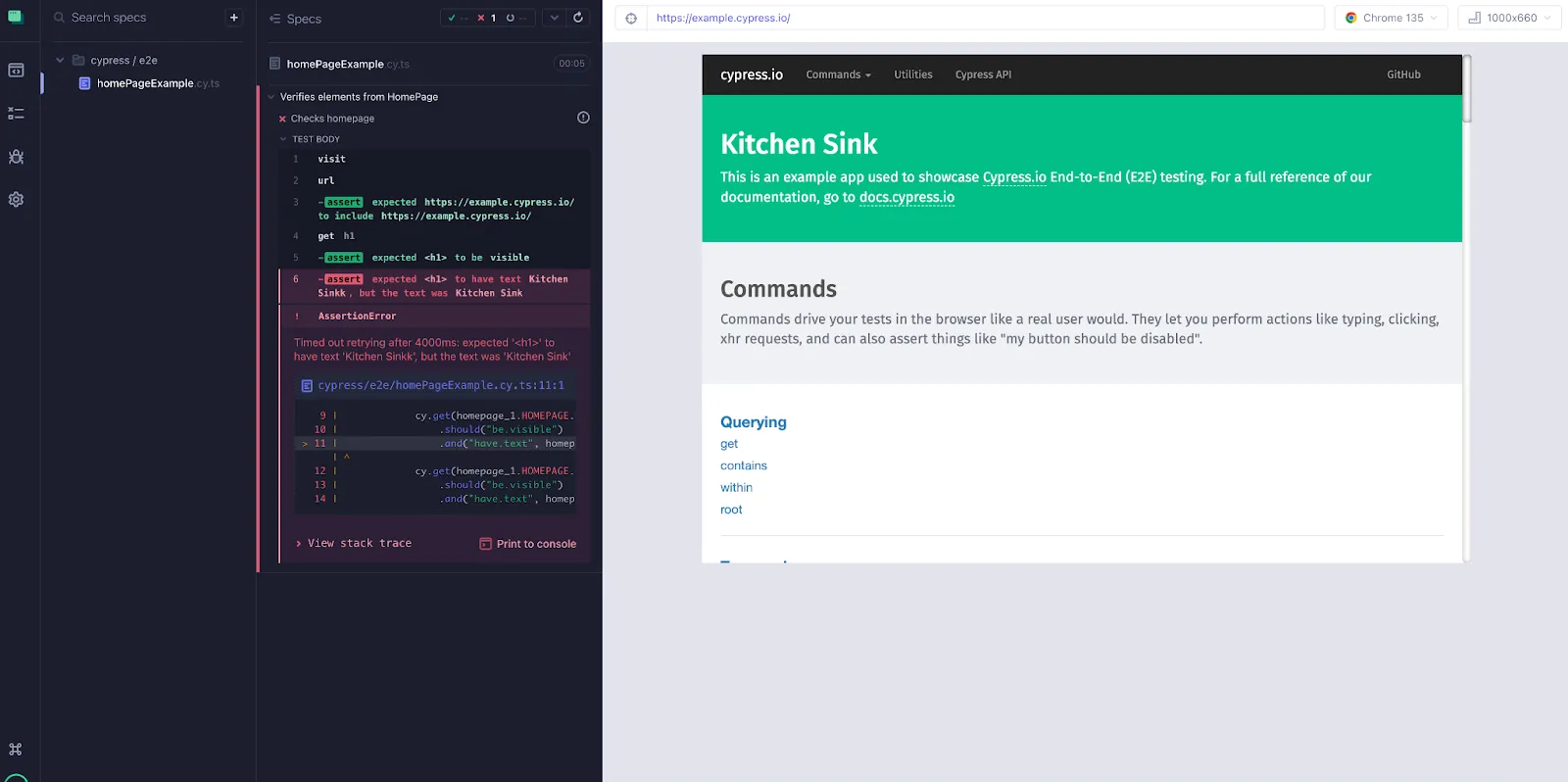Collapse the TEST BODY section

click(283, 139)
